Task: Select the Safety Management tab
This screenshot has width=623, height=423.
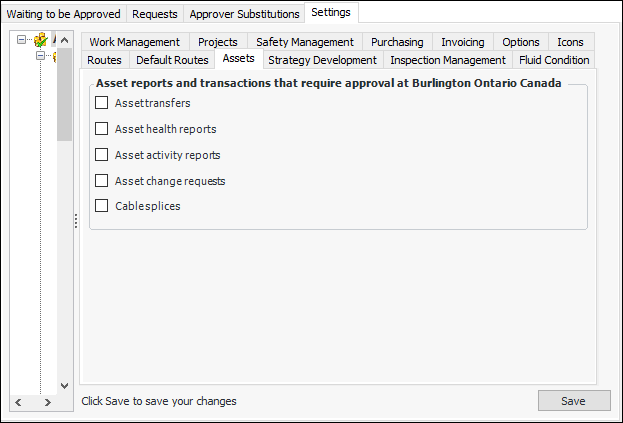Action: [304, 42]
